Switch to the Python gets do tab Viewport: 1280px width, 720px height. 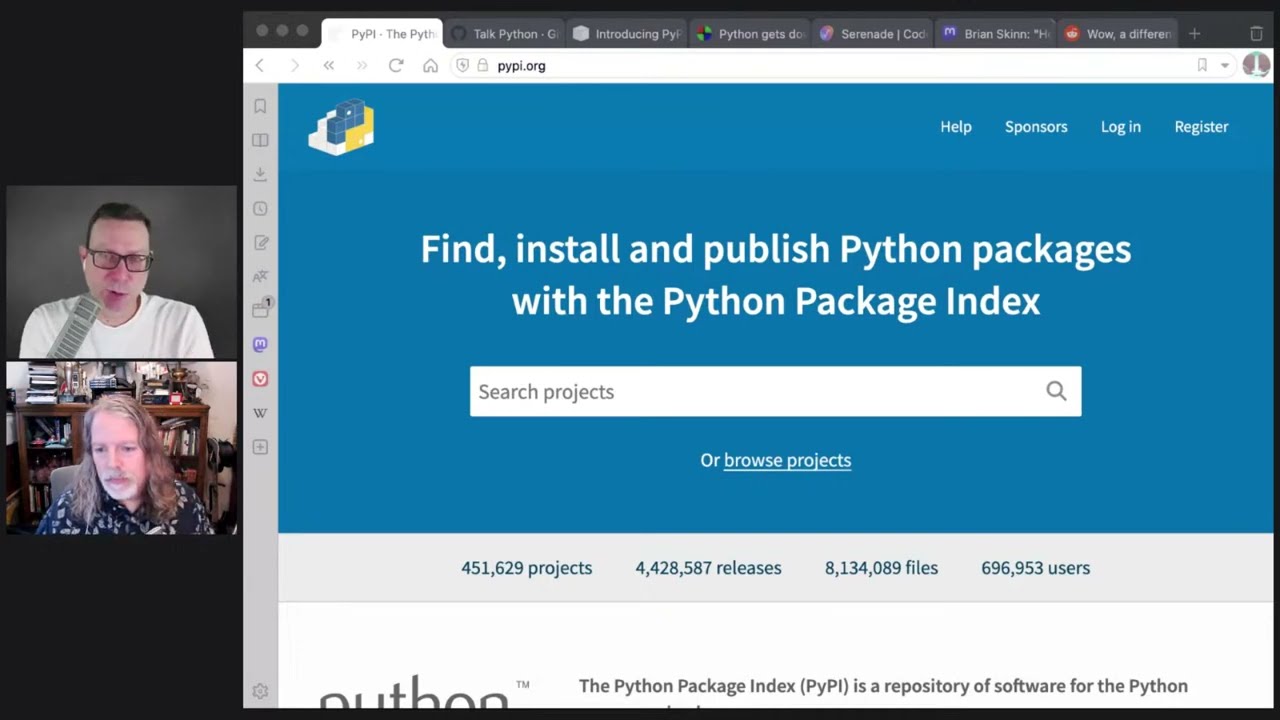(x=750, y=33)
